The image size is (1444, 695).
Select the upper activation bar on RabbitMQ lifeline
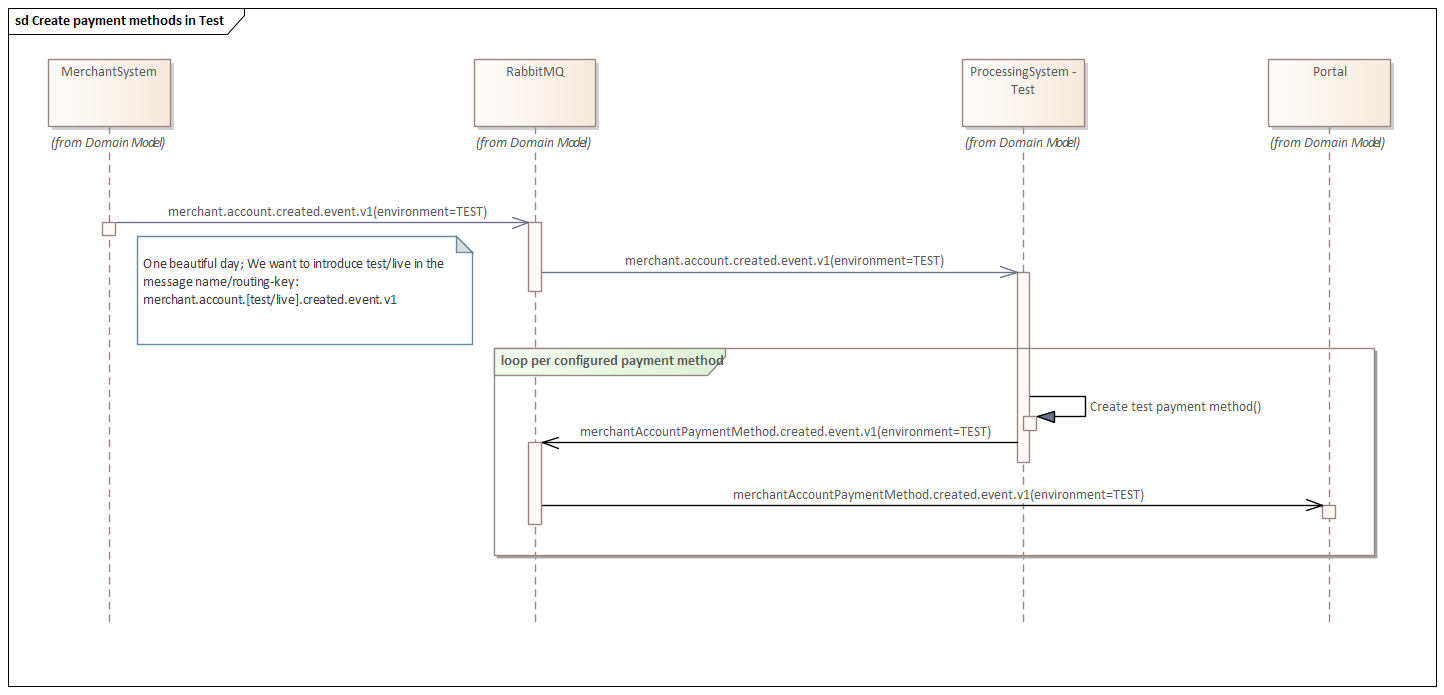(535, 256)
